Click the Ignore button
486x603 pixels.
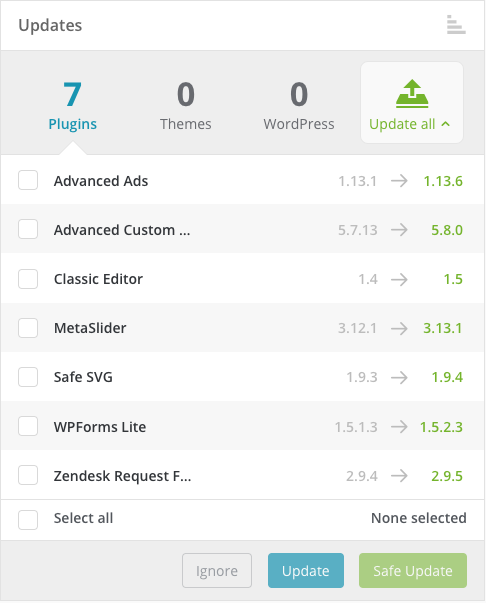pyautogui.click(x=217, y=570)
